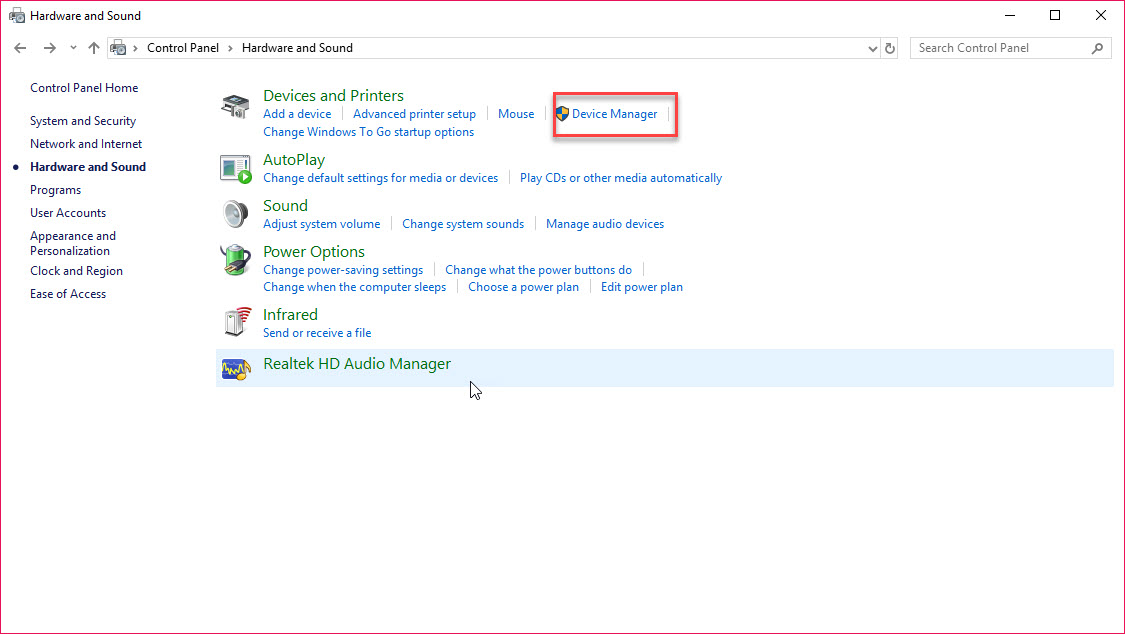Click the Sound speaker icon
This screenshot has height=634, width=1125.
tap(235, 213)
